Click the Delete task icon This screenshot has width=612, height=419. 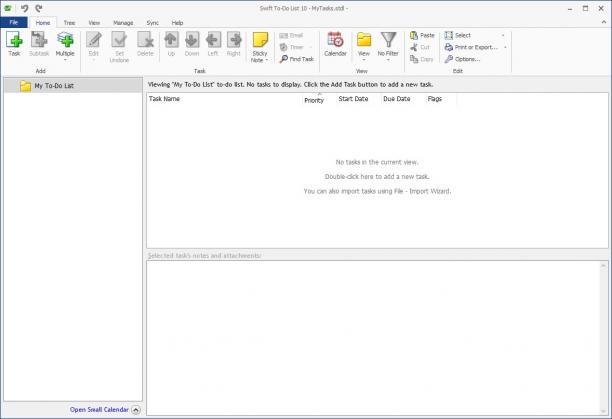click(145, 40)
